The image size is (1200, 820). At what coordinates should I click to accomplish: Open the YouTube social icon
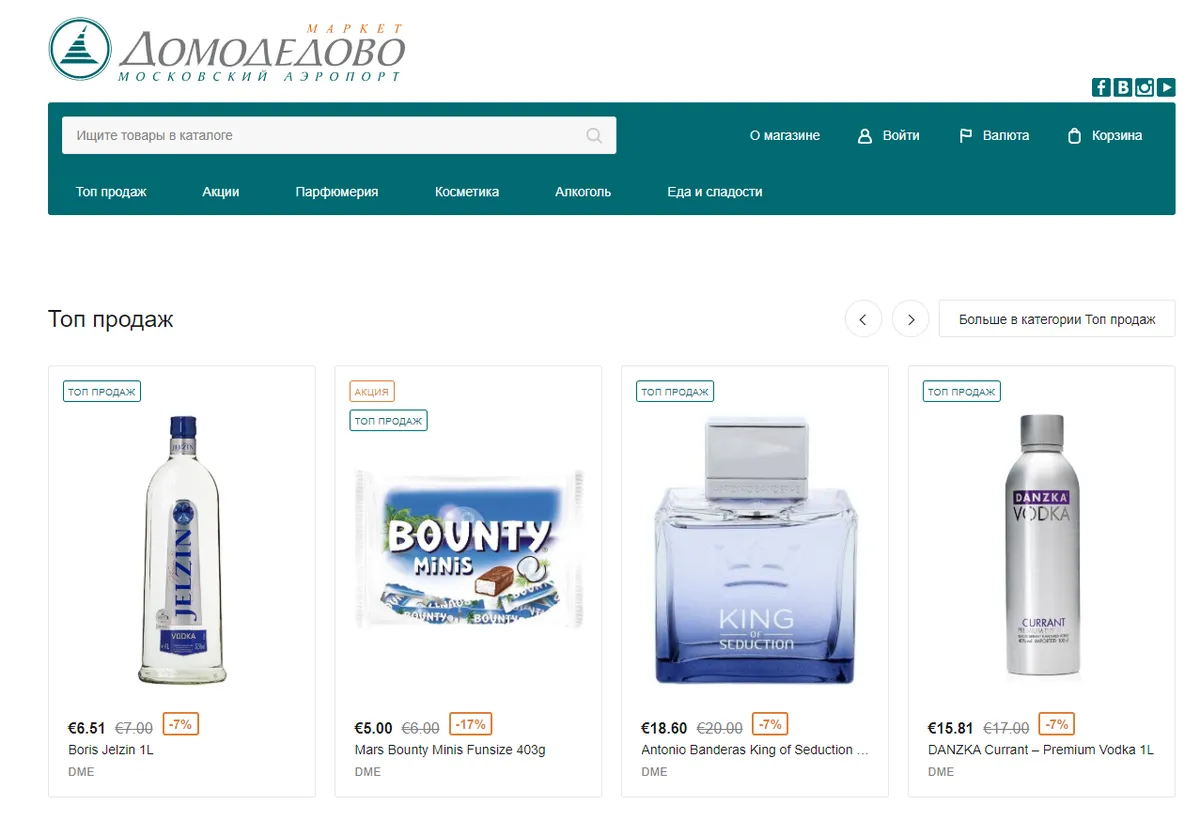tap(1166, 87)
